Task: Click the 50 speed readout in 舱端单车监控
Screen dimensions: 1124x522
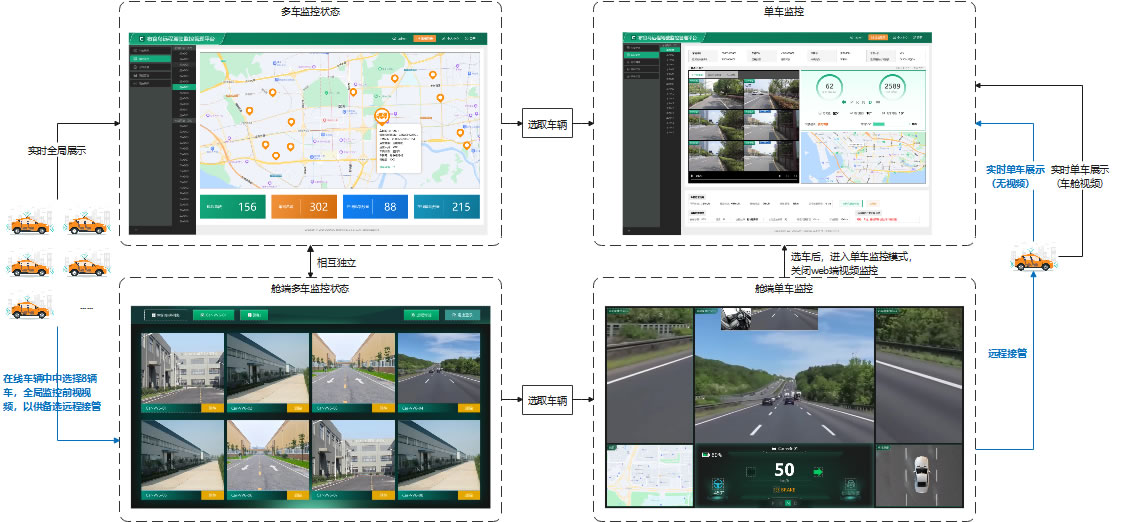Action: coord(784,470)
